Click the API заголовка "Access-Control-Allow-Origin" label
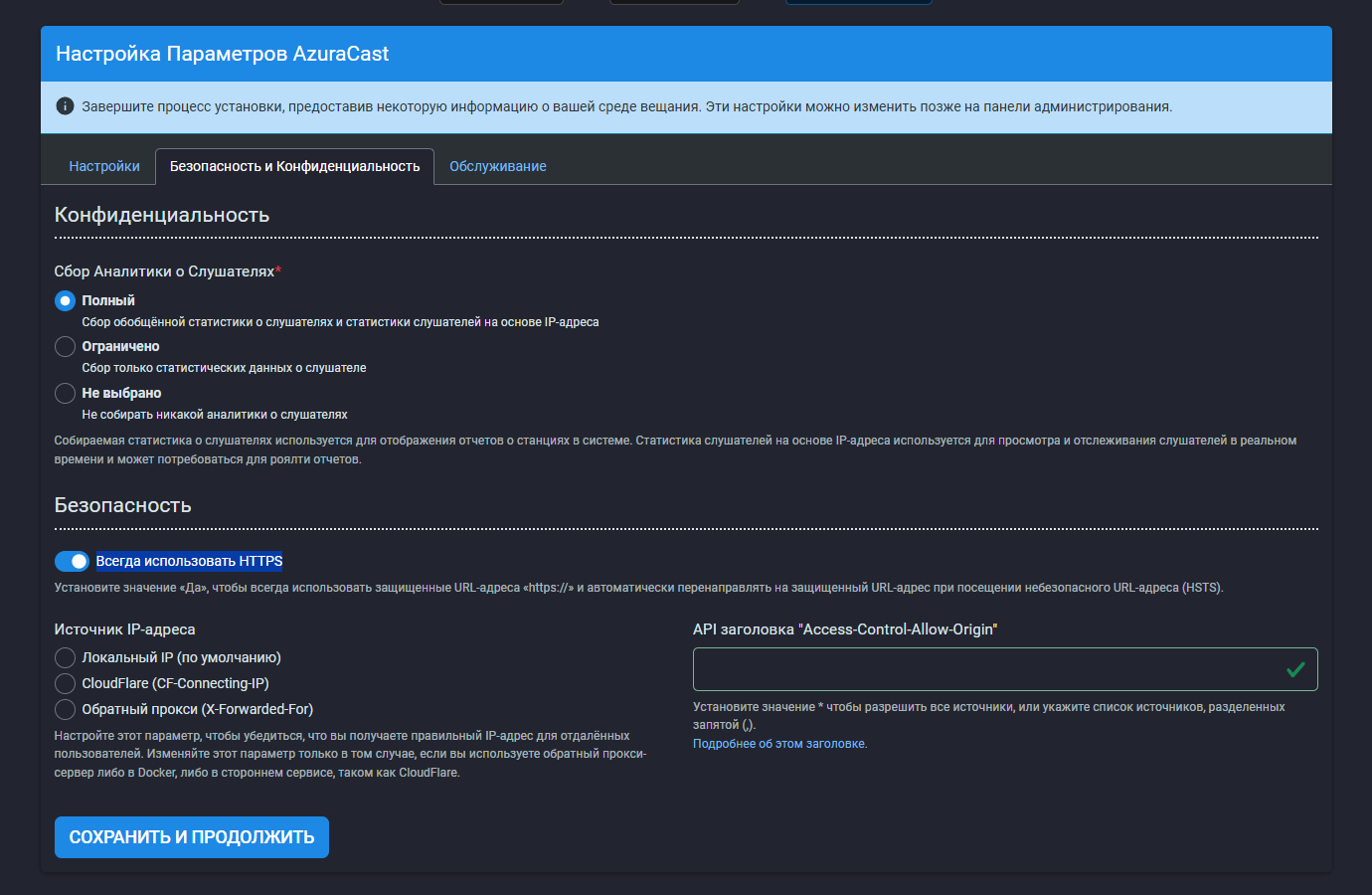 coord(845,629)
